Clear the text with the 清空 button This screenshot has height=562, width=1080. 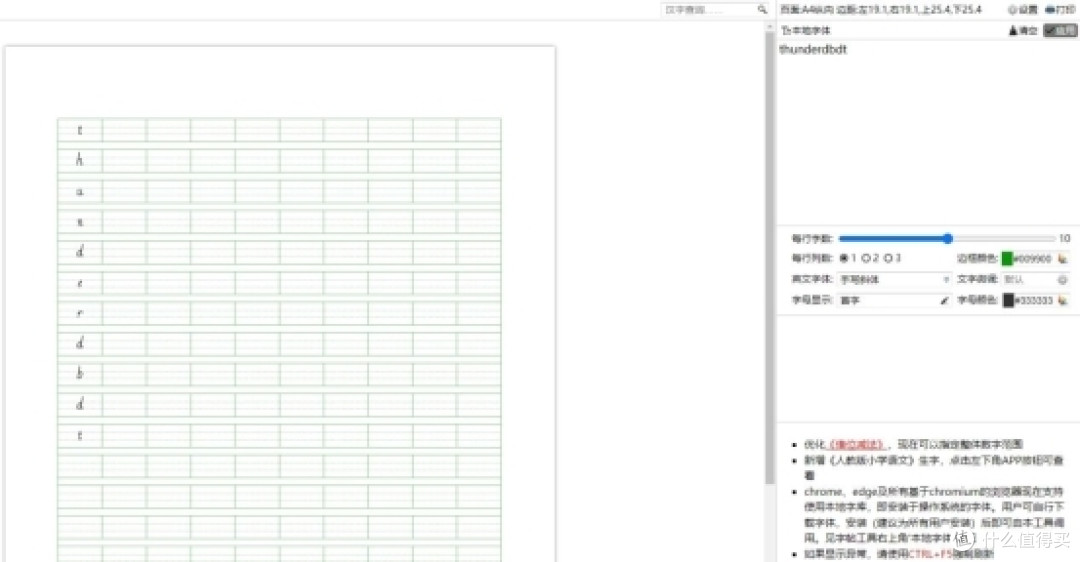pos(1023,30)
